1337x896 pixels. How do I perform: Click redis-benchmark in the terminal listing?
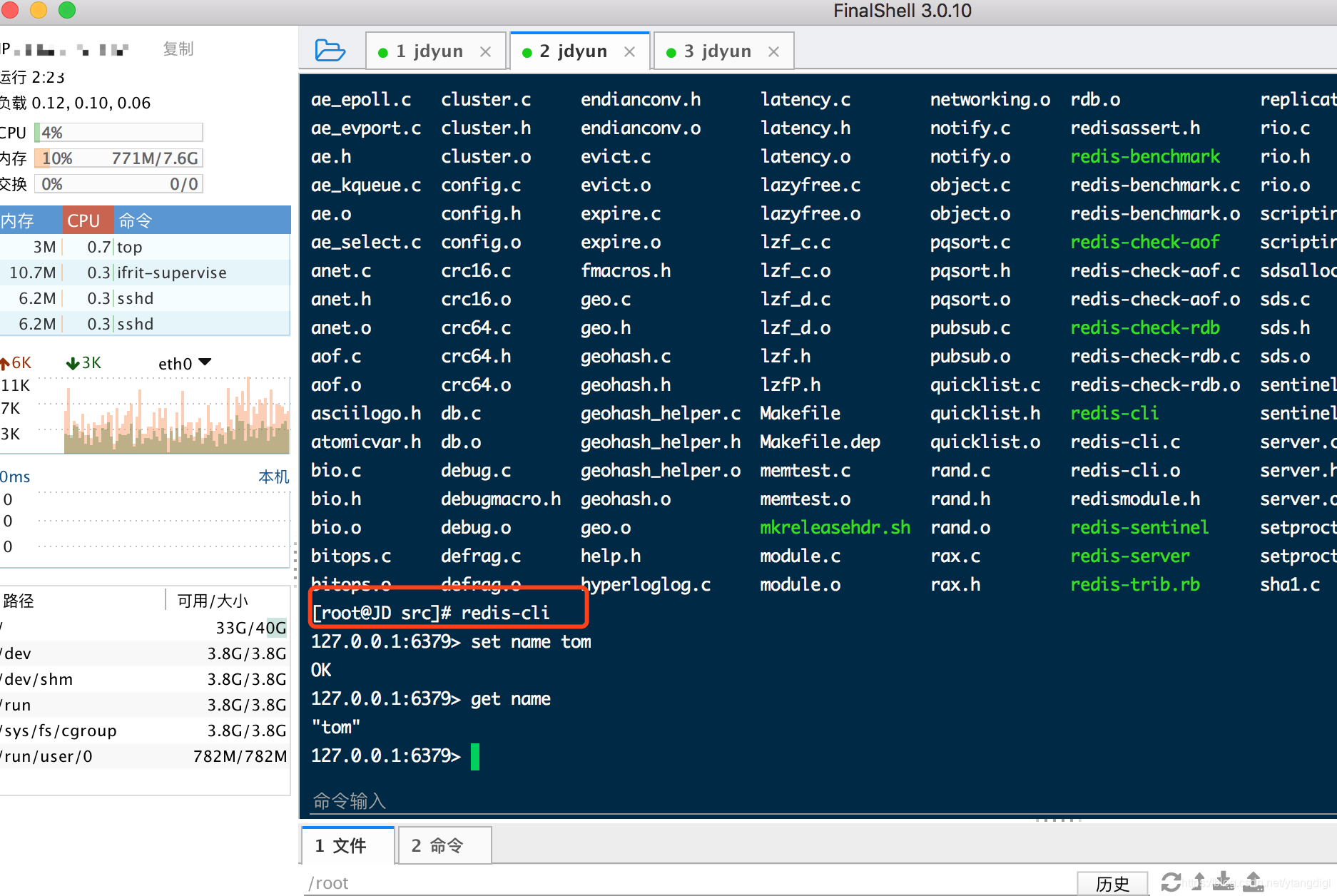point(1145,156)
